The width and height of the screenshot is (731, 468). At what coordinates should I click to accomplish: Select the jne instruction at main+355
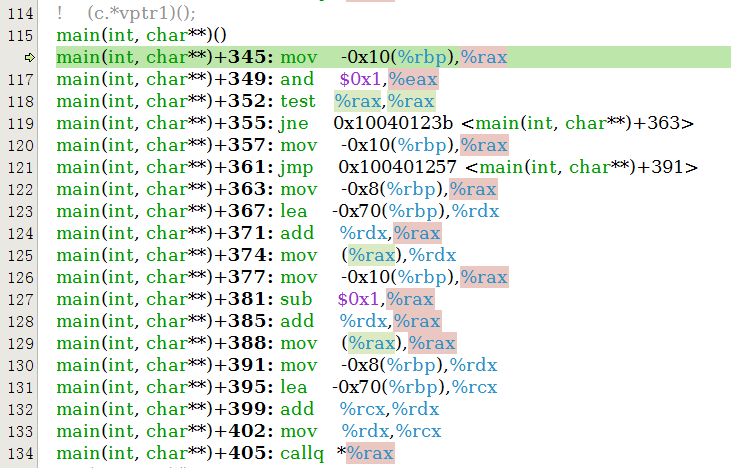pyautogui.click(x=294, y=123)
